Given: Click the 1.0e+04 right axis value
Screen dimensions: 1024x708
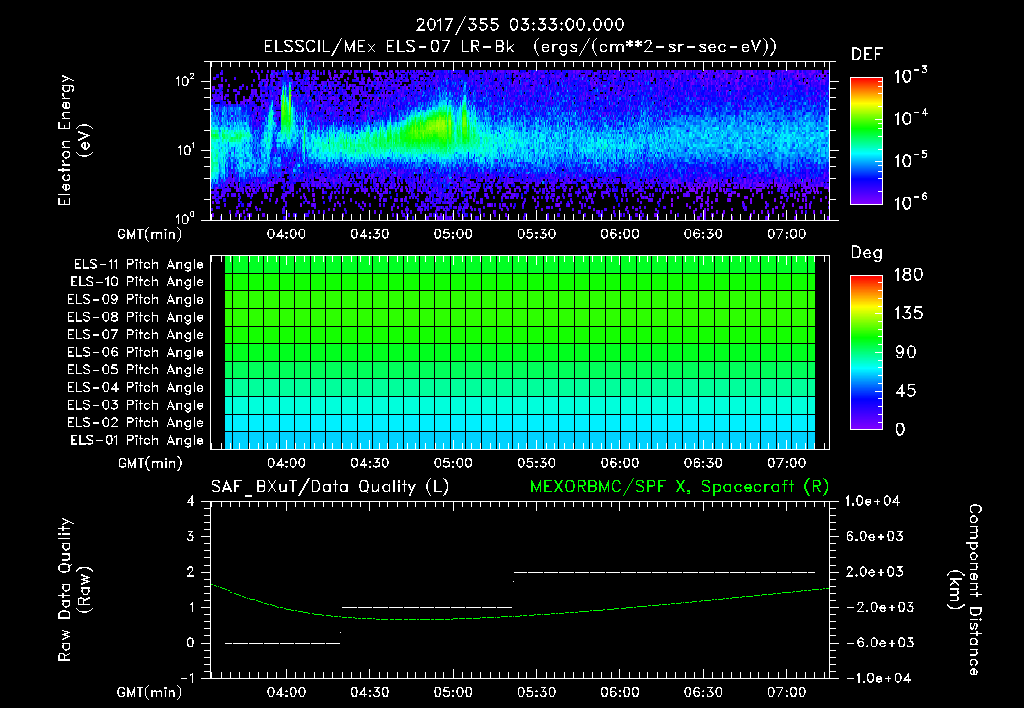Looking at the screenshot, I should point(872,502).
